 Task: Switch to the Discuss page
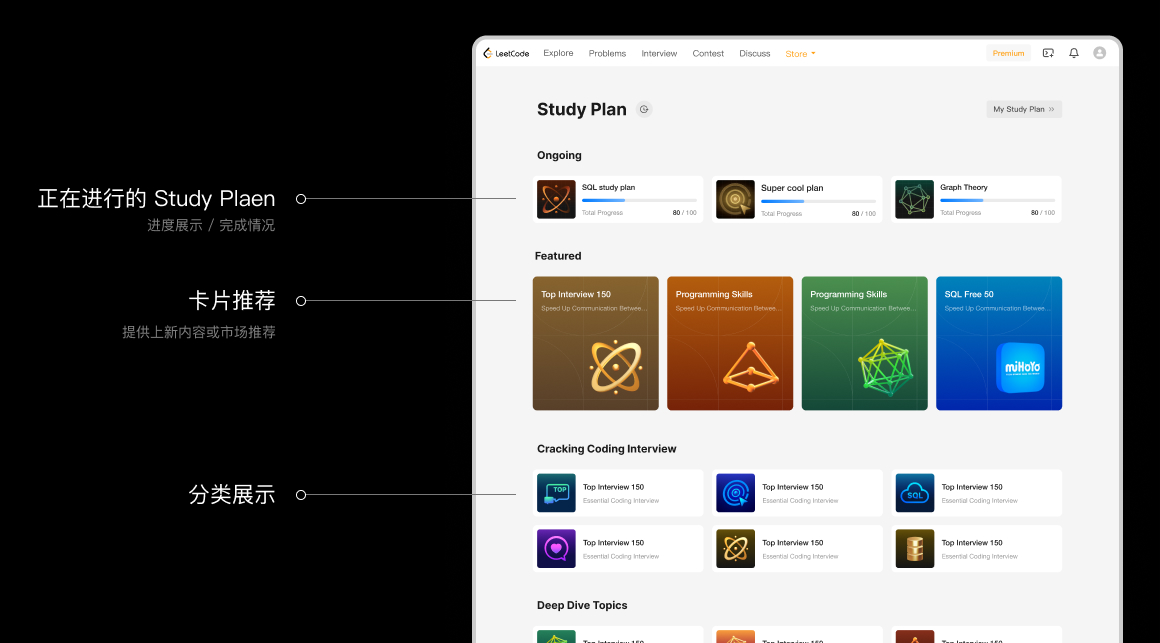click(x=755, y=54)
